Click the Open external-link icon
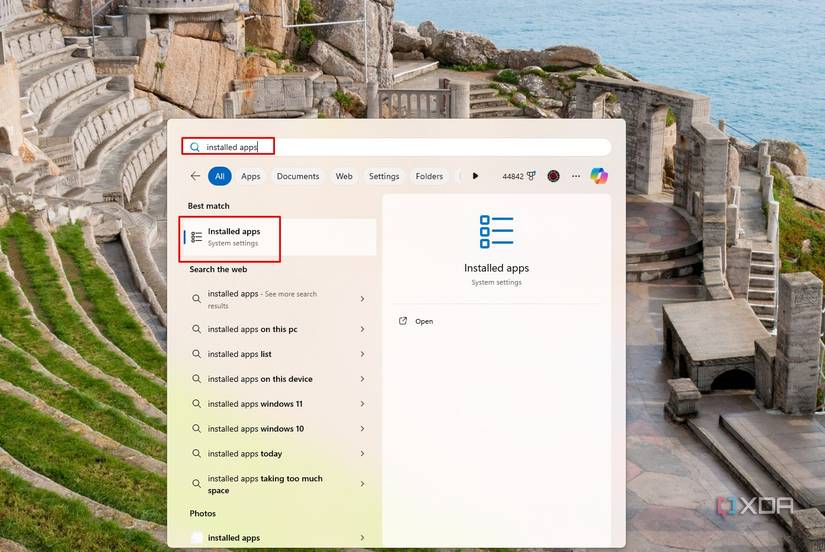This screenshot has width=825, height=552. point(403,321)
